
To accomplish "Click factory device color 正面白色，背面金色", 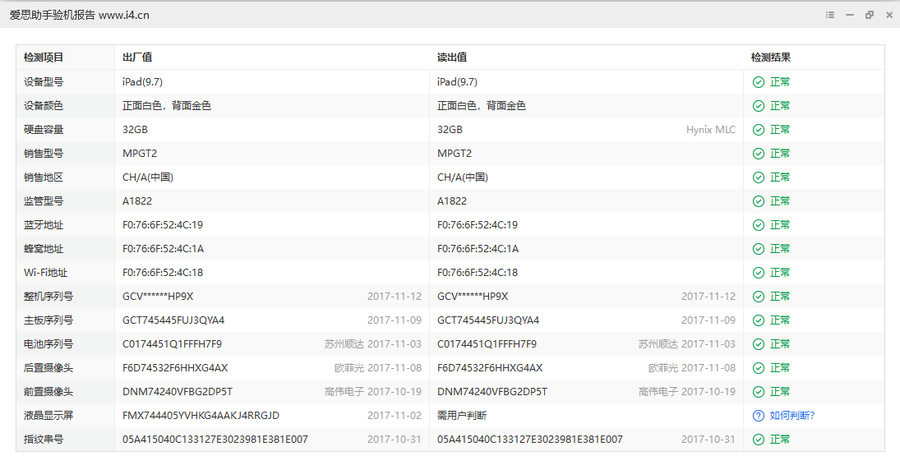I will tap(166, 106).
